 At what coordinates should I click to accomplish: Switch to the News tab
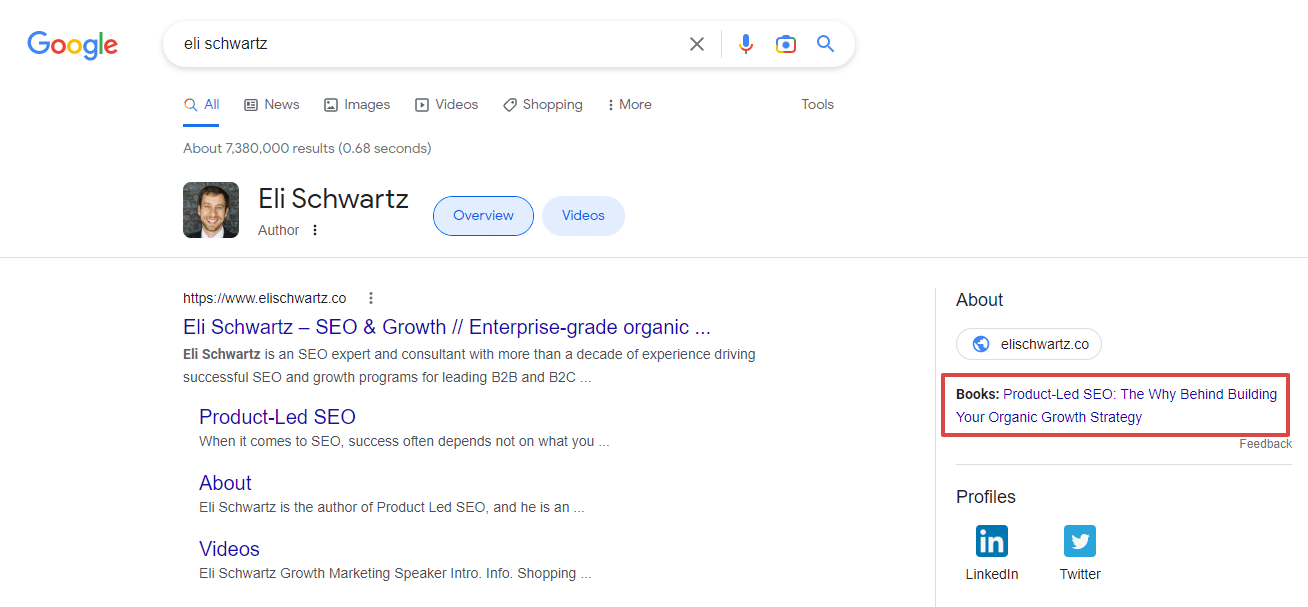[x=272, y=105]
